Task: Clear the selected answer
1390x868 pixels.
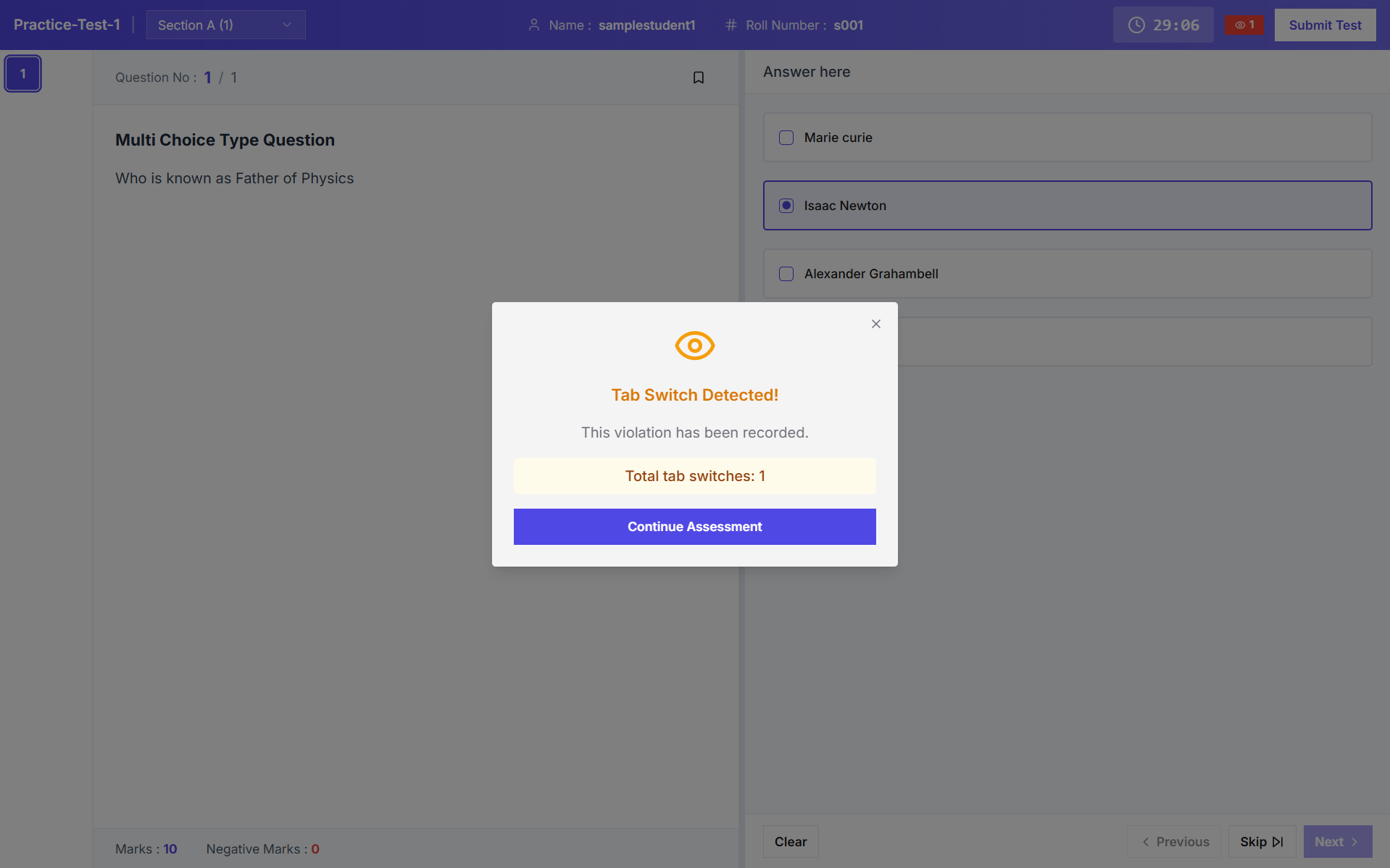Action: coord(790,842)
